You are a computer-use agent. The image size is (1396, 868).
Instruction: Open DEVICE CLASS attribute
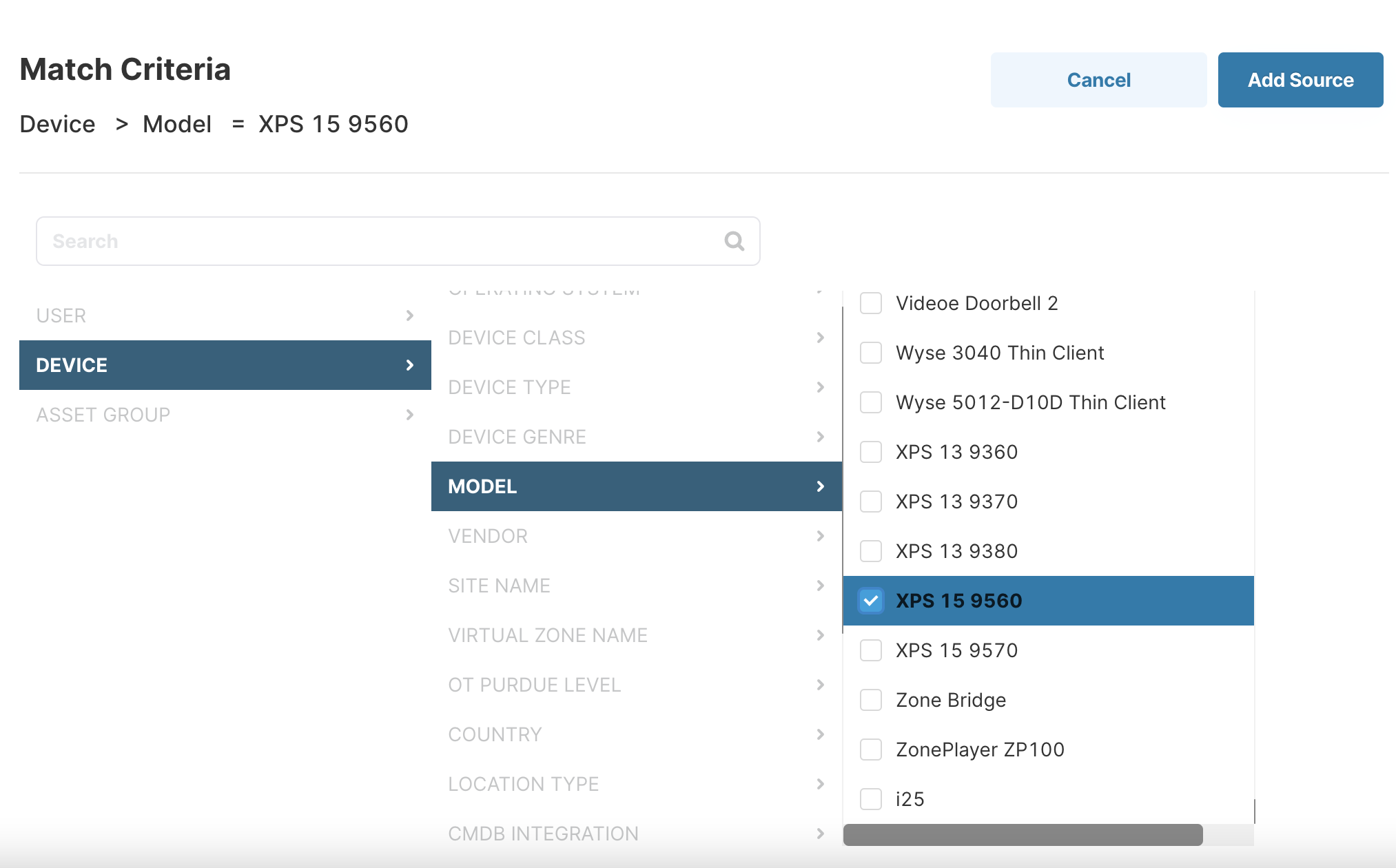636,338
